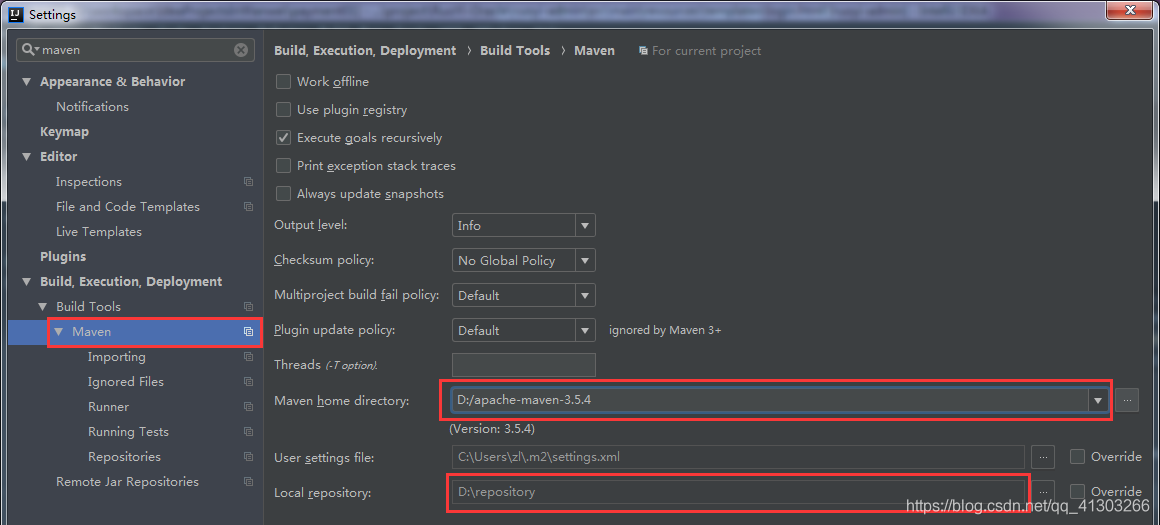This screenshot has width=1160, height=525.
Task: Click the project-level icon next to Importing
Action: tap(249, 357)
